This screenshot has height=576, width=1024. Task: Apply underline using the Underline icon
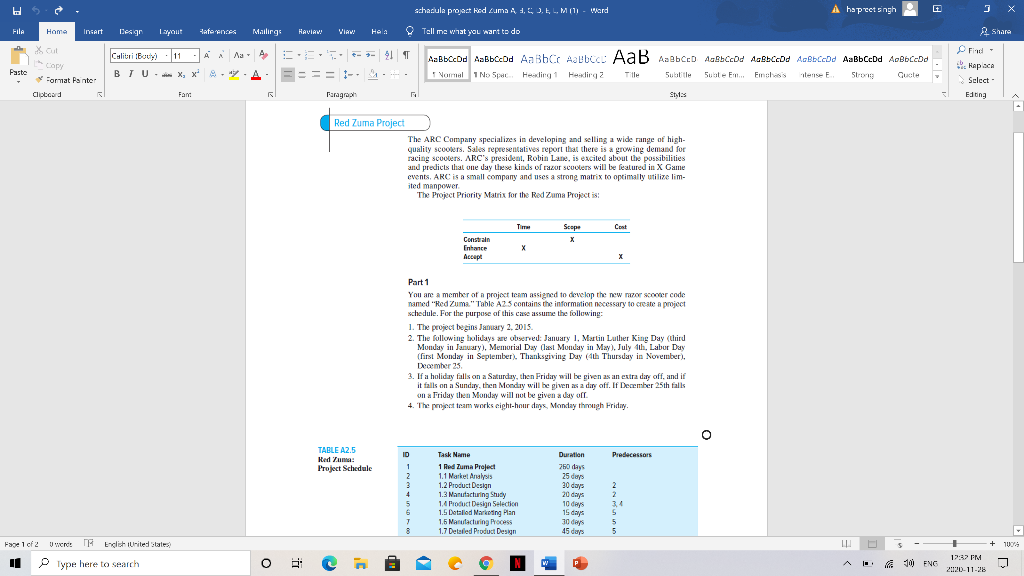(144, 72)
